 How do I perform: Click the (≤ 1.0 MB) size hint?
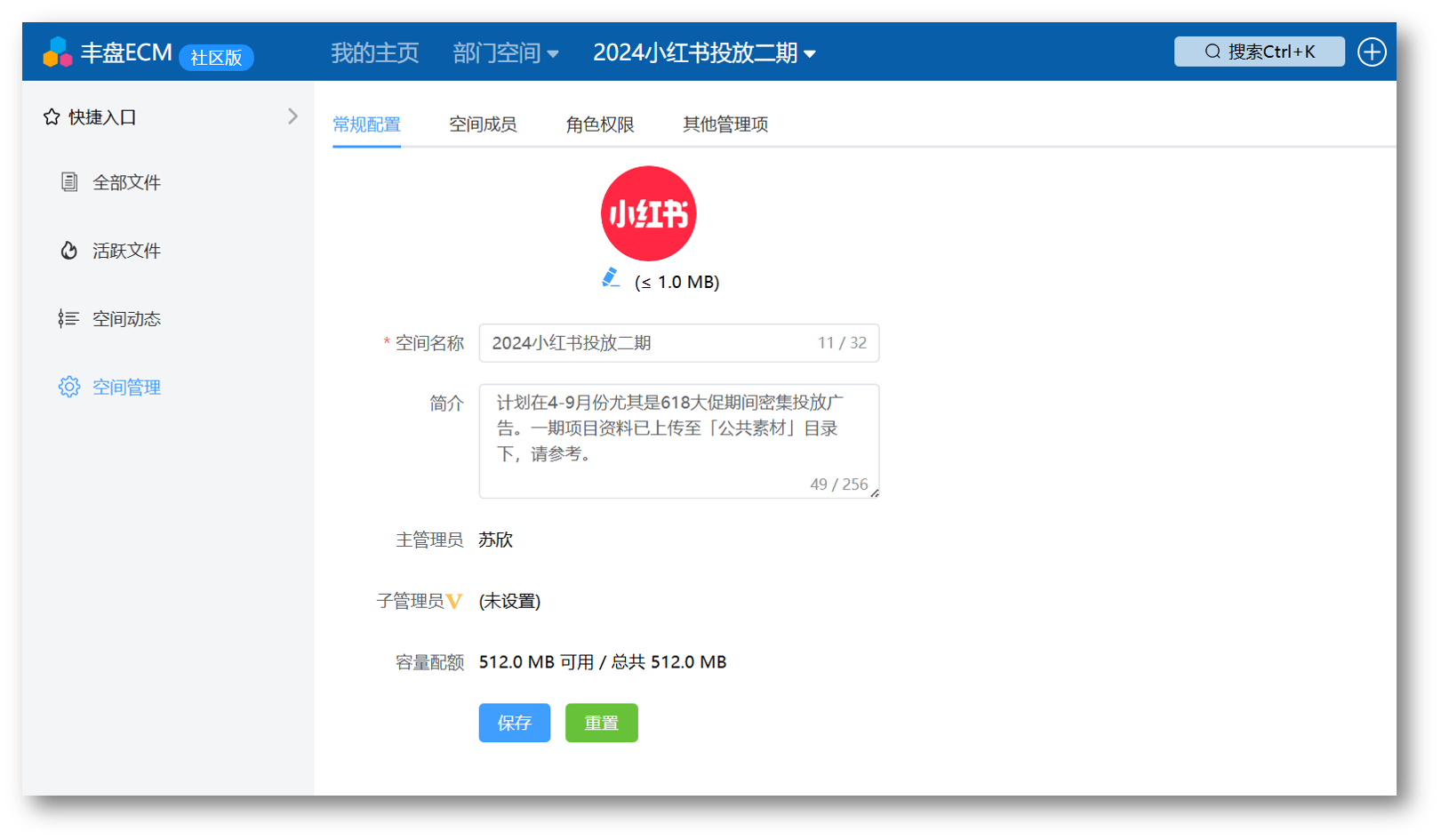[x=677, y=282]
